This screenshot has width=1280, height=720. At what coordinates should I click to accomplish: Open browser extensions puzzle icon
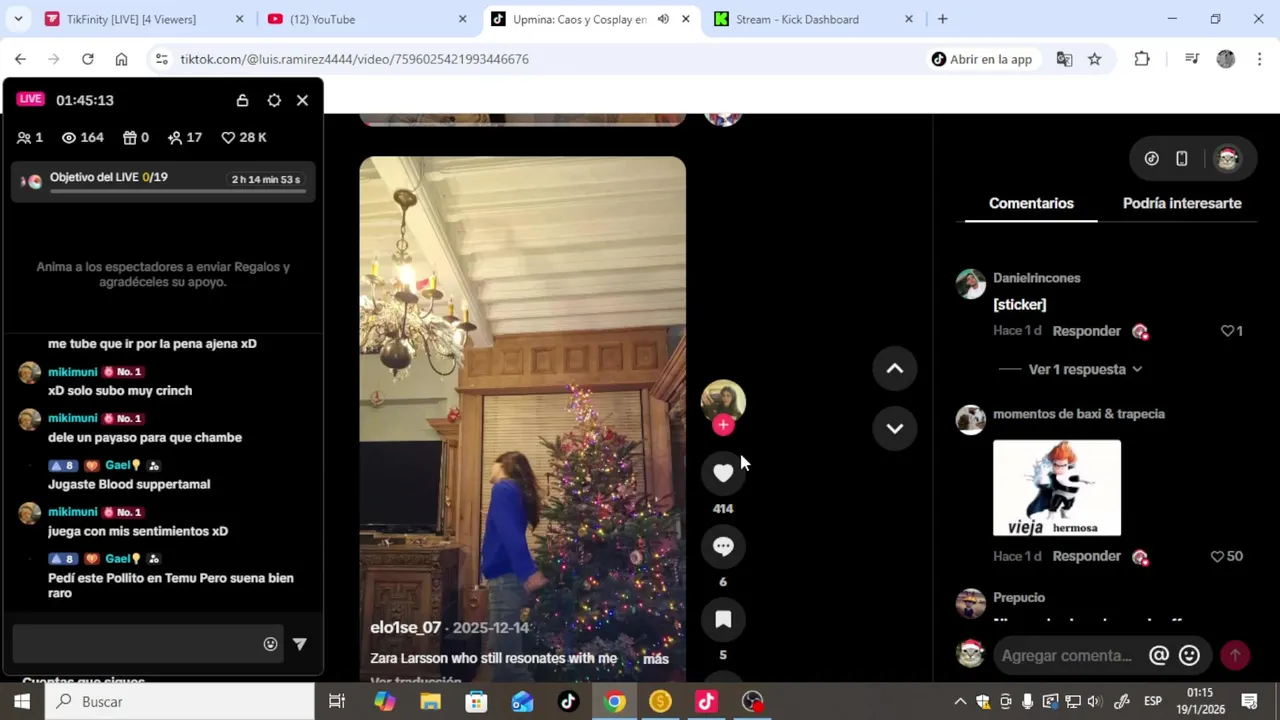[1142, 59]
